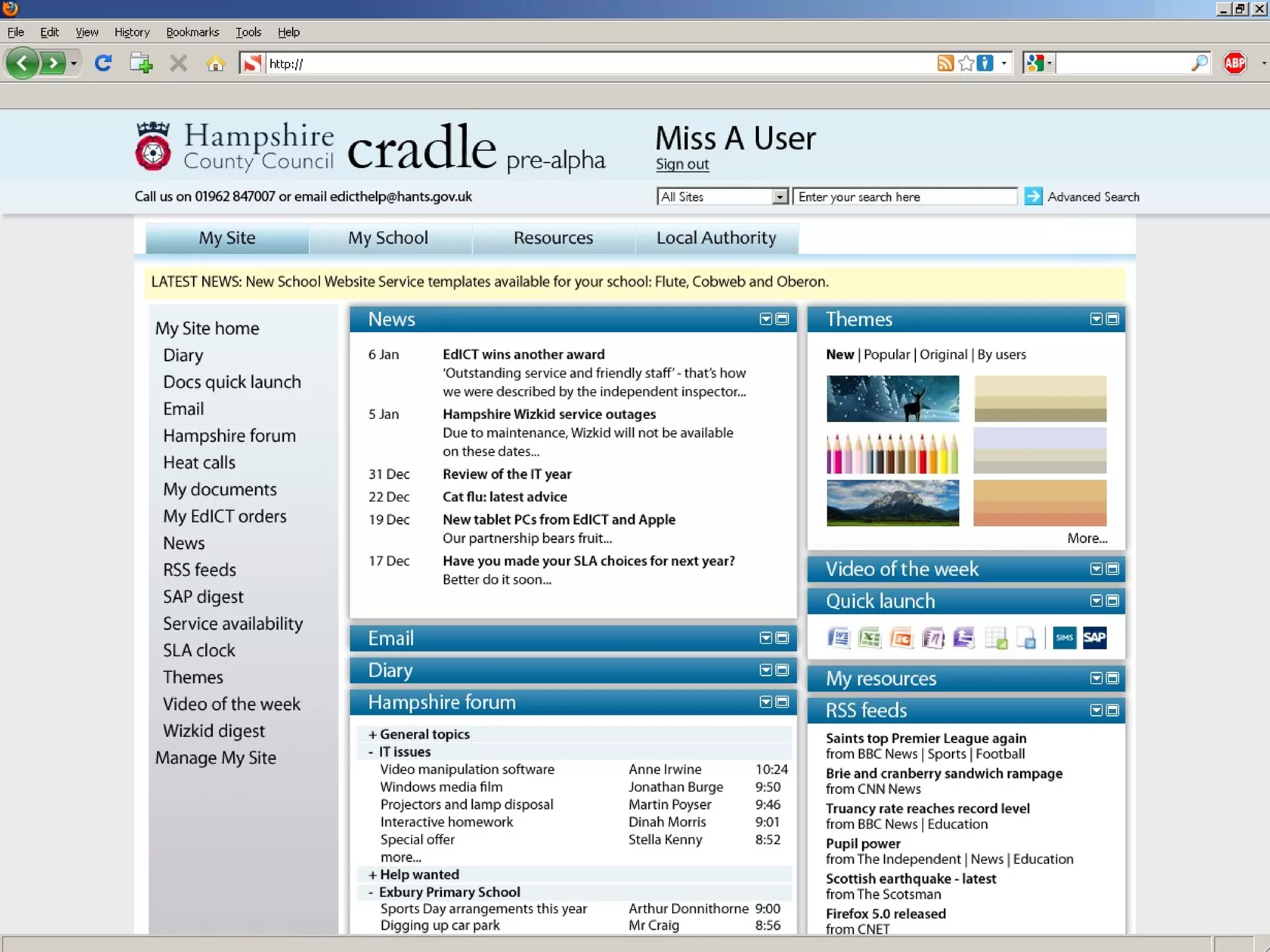1270x952 pixels.
Task: Switch to the My School tab
Action: pos(388,238)
